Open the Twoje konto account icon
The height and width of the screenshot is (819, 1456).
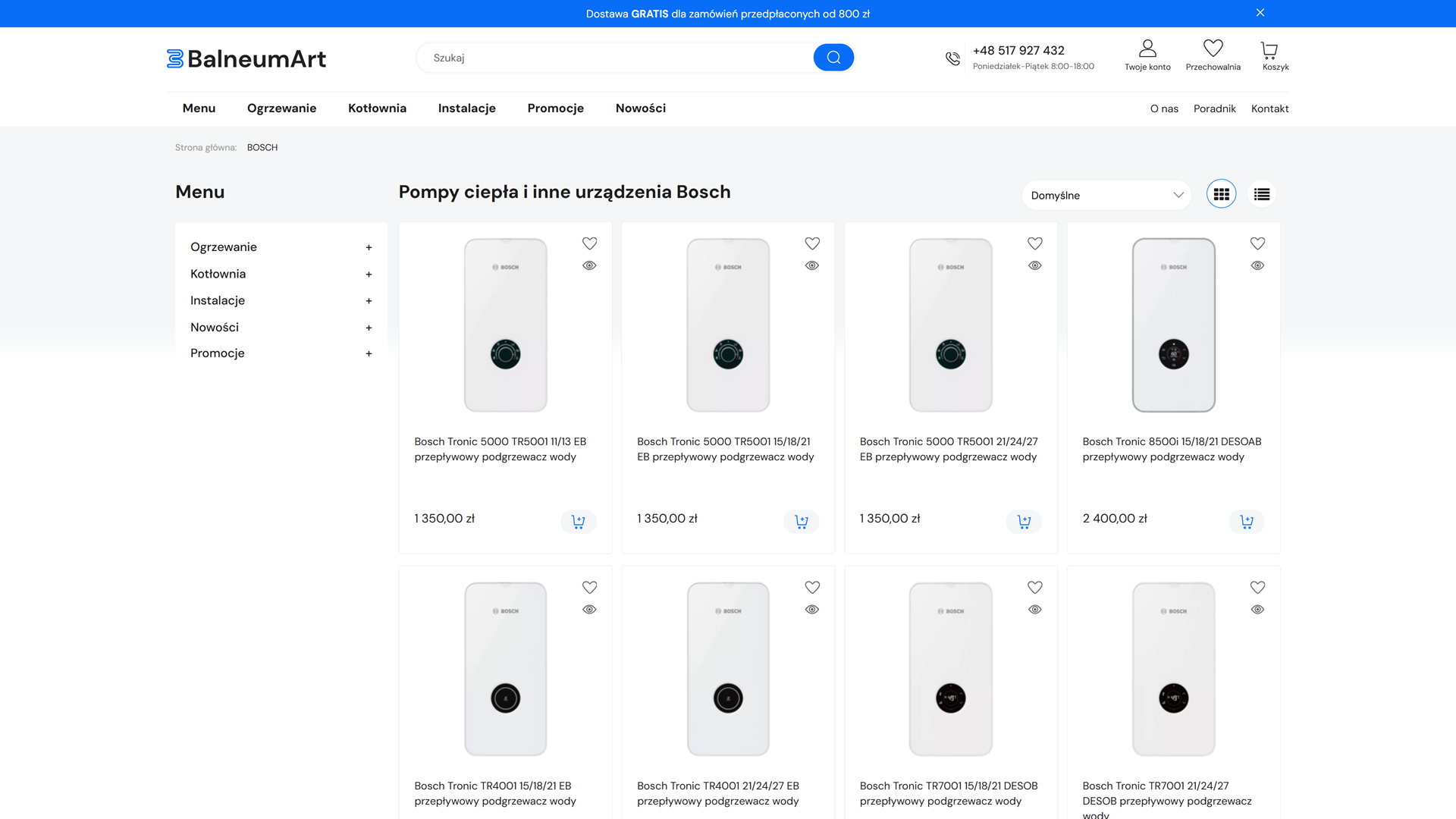(x=1147, y=49)
